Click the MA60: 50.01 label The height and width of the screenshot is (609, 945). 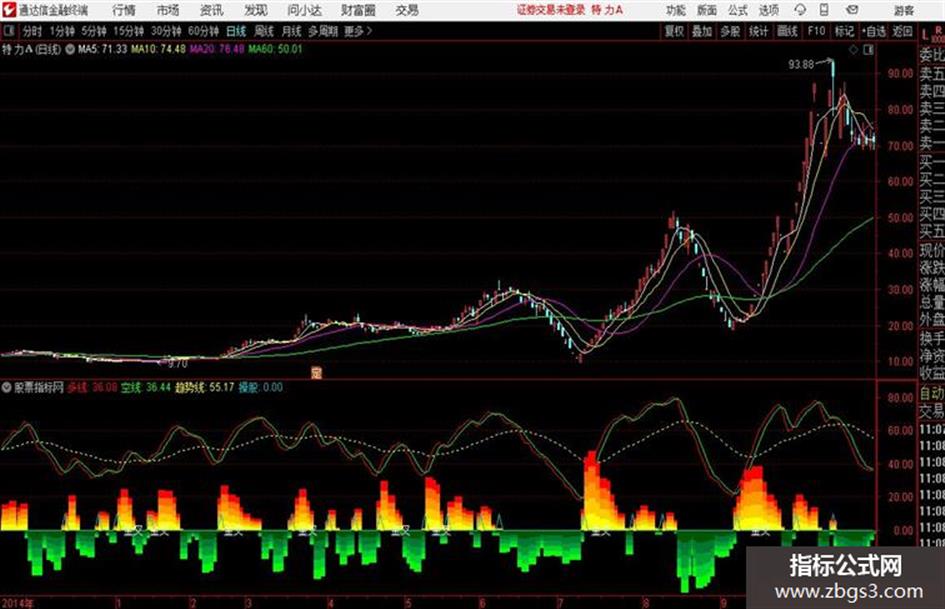tap(275, 49)
